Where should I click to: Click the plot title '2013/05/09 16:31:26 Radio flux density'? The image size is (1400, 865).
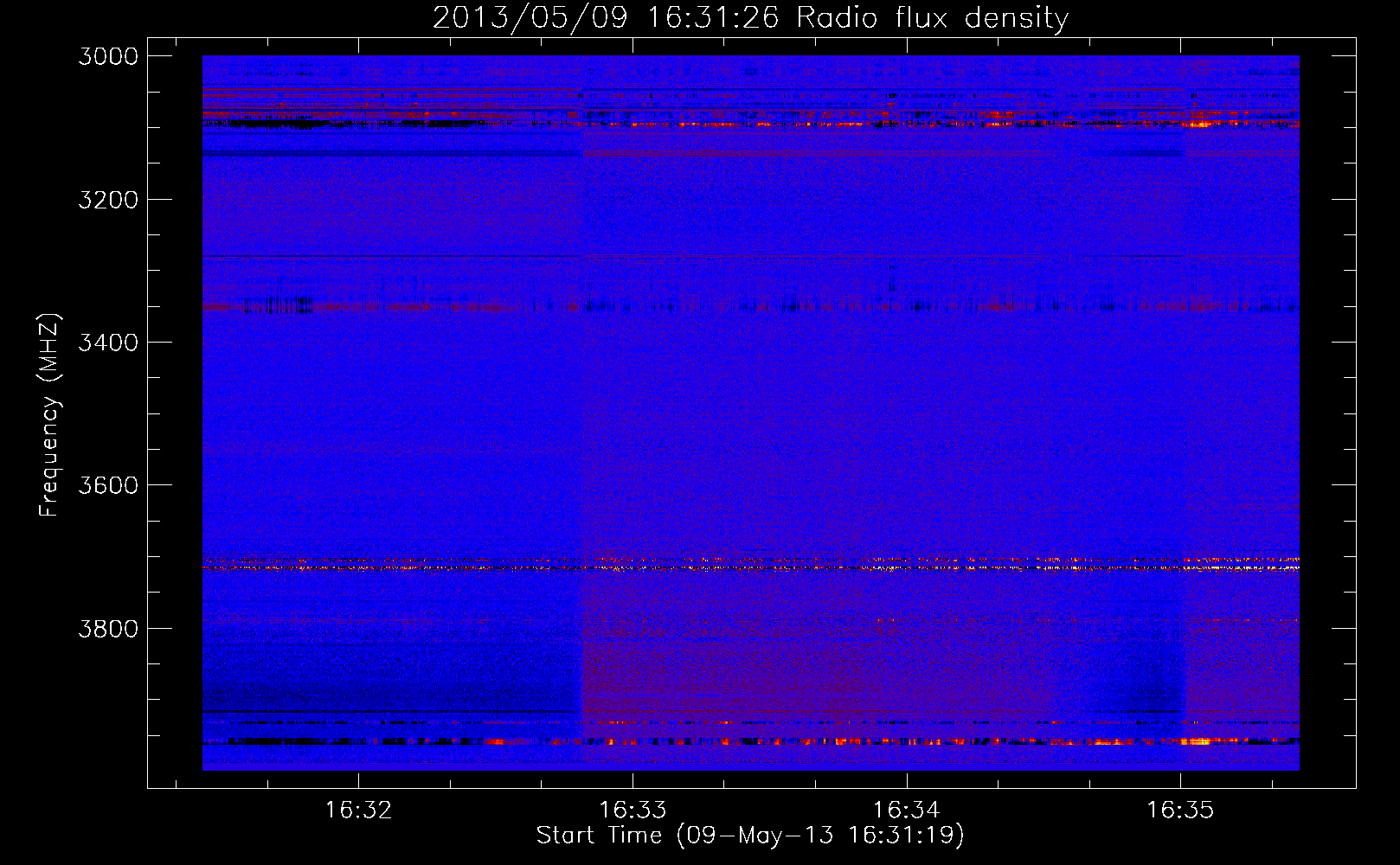tap(750, 17)
